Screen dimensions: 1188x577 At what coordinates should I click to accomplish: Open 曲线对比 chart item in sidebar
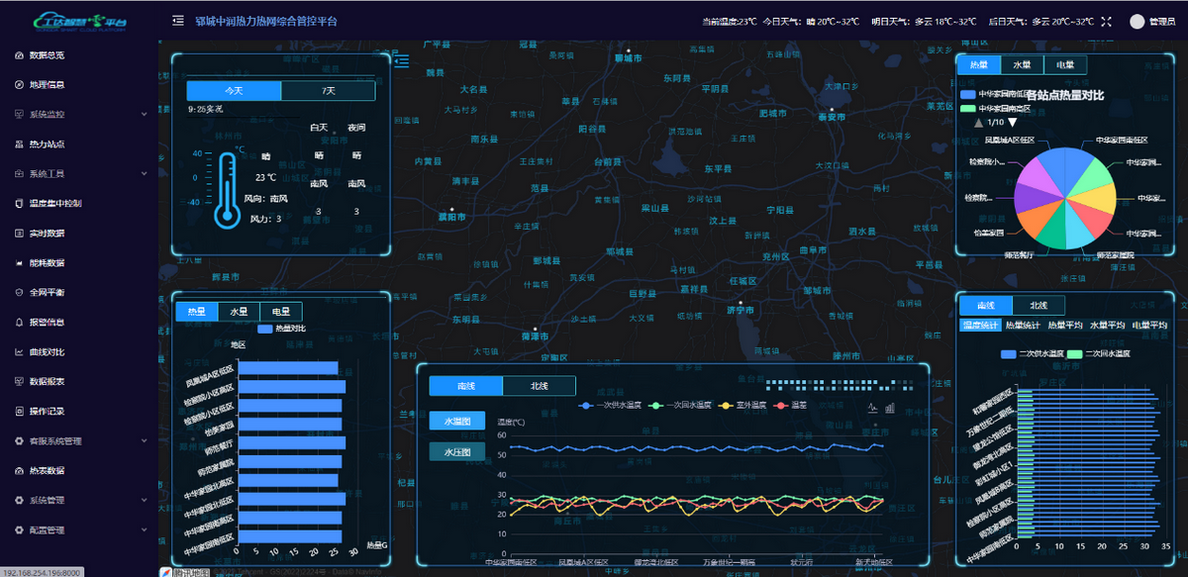[x=46, y=352]
